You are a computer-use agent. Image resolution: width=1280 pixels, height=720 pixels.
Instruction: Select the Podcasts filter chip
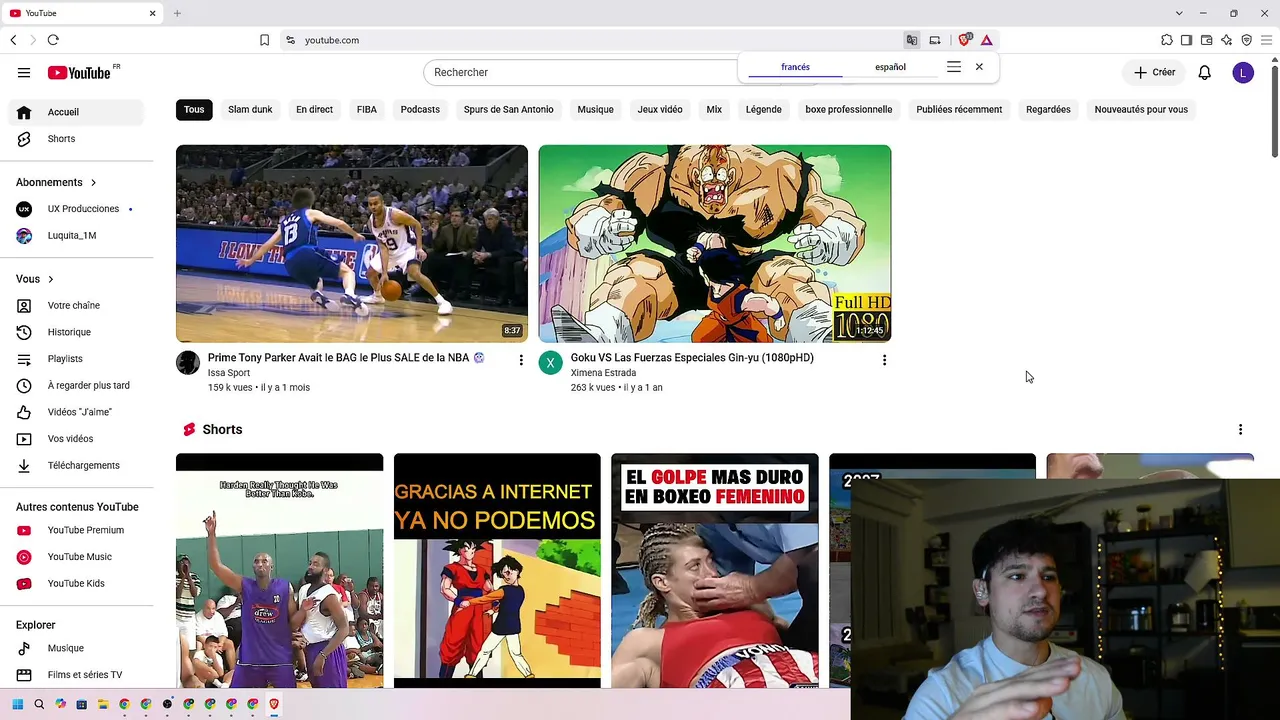point(420,109)
